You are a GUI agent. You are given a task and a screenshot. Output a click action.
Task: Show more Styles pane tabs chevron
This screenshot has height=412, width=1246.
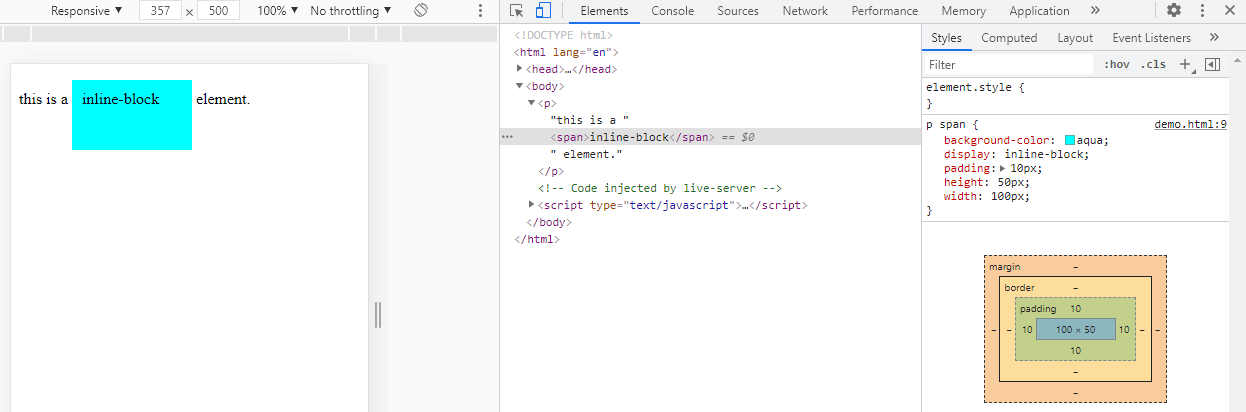[1214, 38]
